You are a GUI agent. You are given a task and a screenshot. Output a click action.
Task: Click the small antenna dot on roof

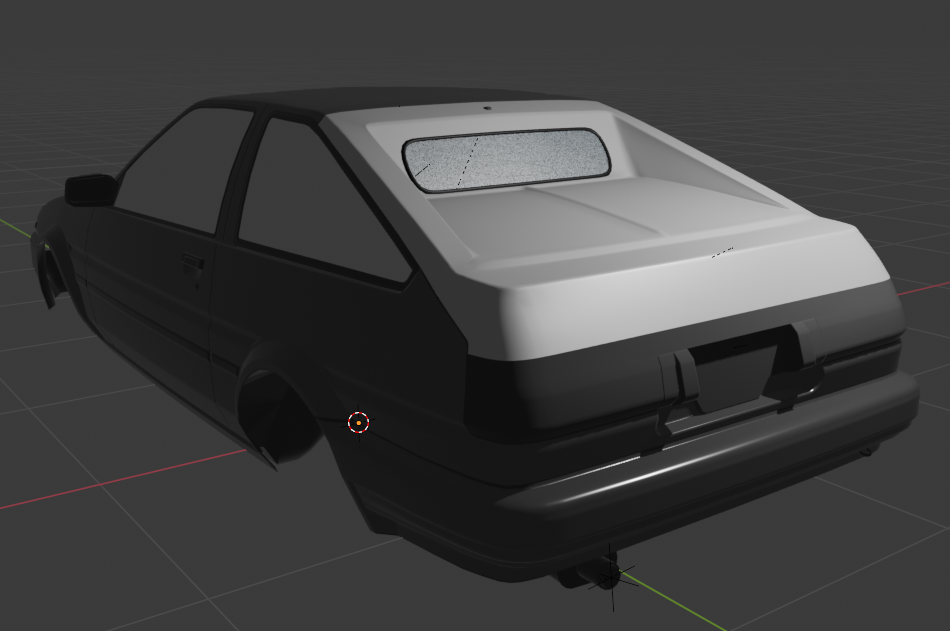[x=487, y=108]
